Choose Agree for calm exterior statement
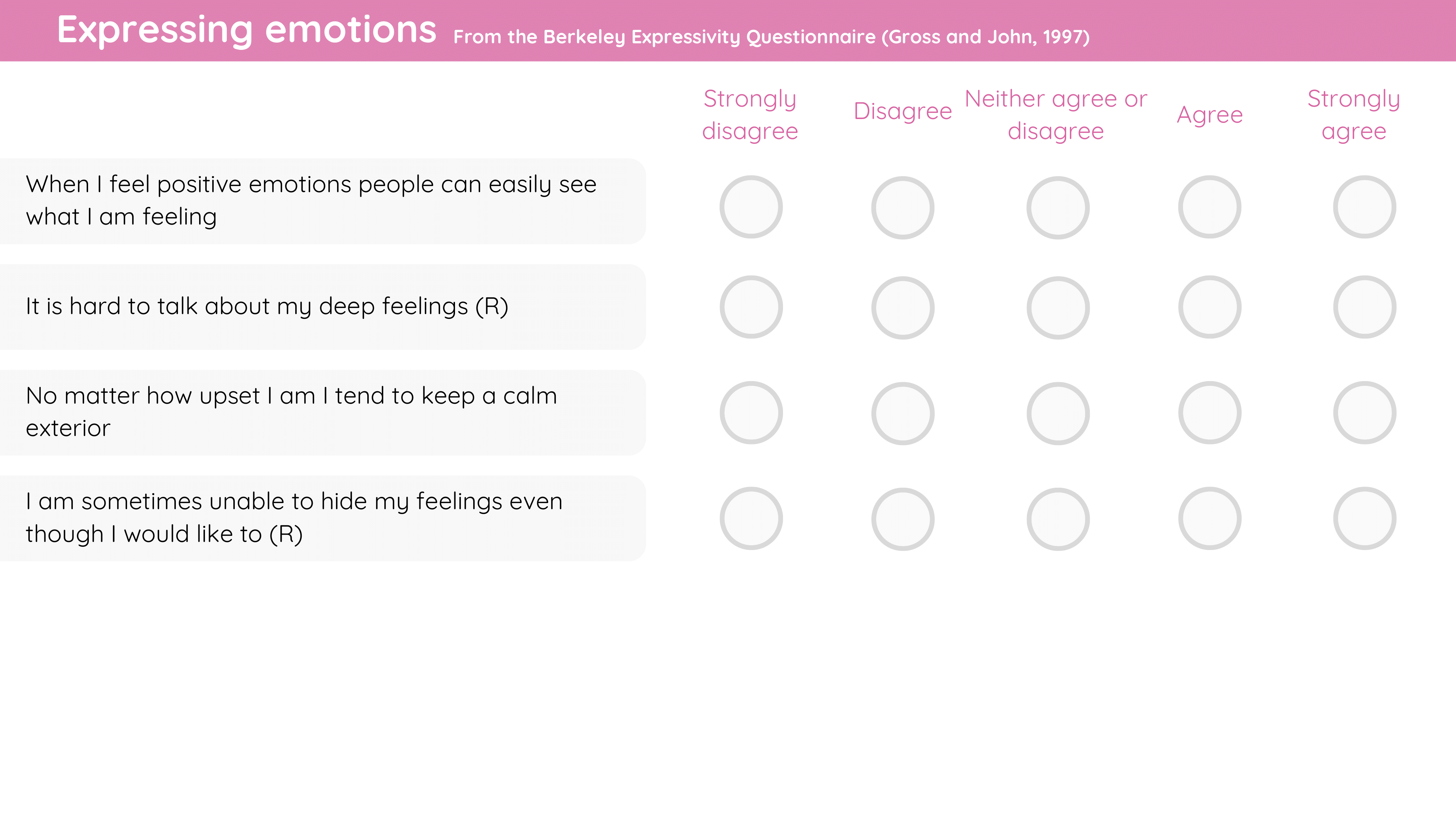This screenshot has width=1456, height=819. (1210, 413)
